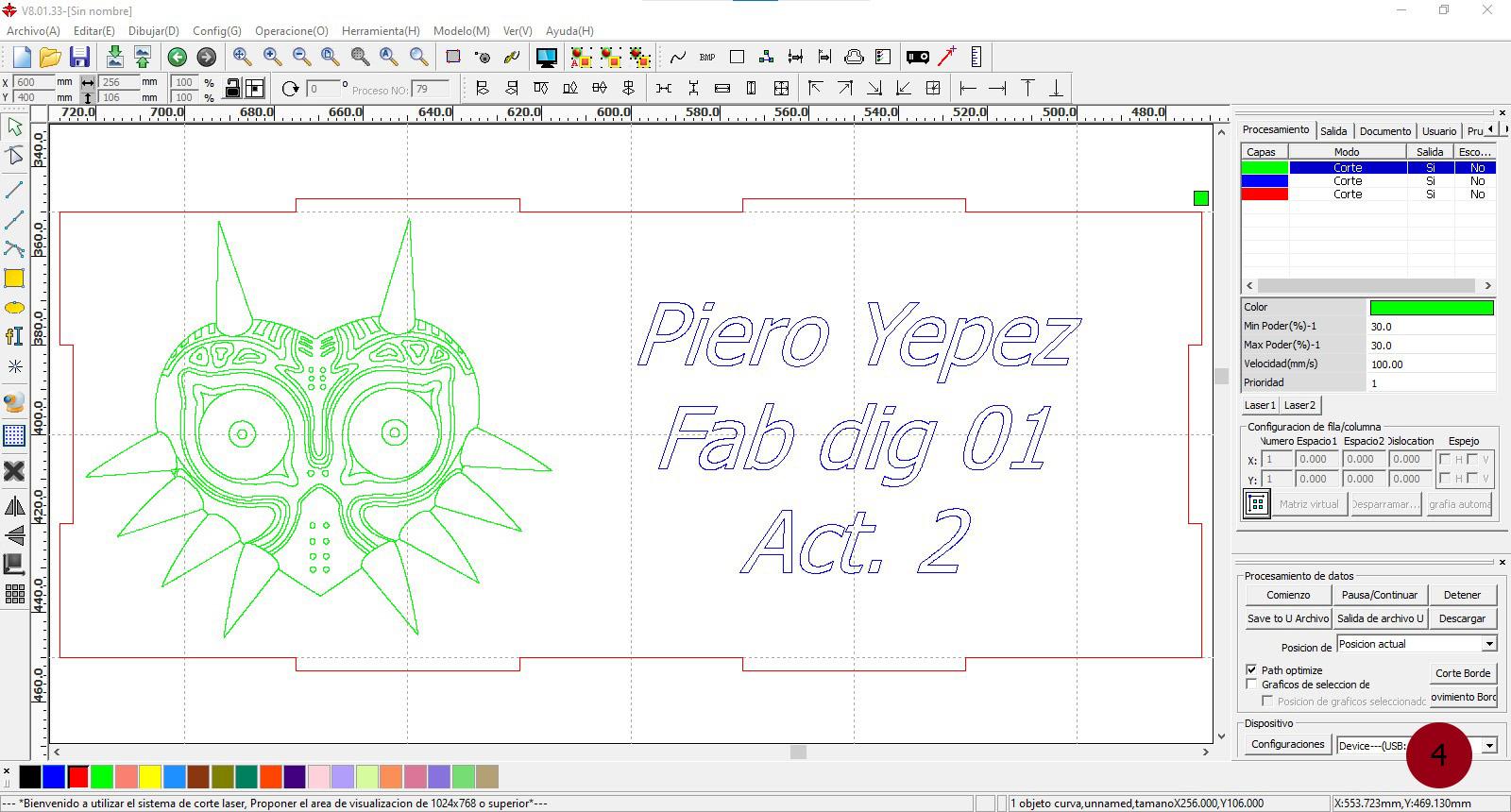Image resolution: width=1511 pixels, height=812 pixels.
Task: Check the X row V mirror checkbox
Action: (x=1472, y=460)
